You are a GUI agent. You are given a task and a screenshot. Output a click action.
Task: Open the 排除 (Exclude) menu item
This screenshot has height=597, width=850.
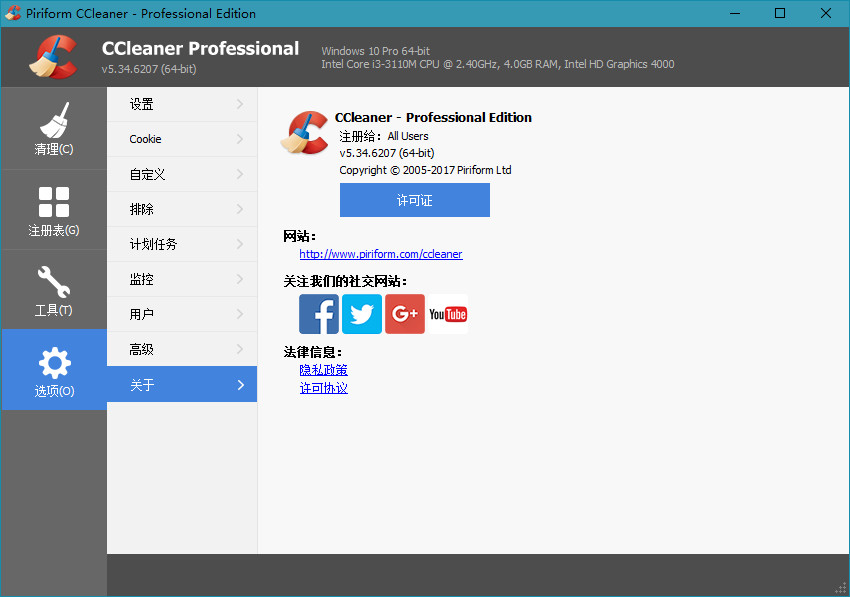point(182,209)
